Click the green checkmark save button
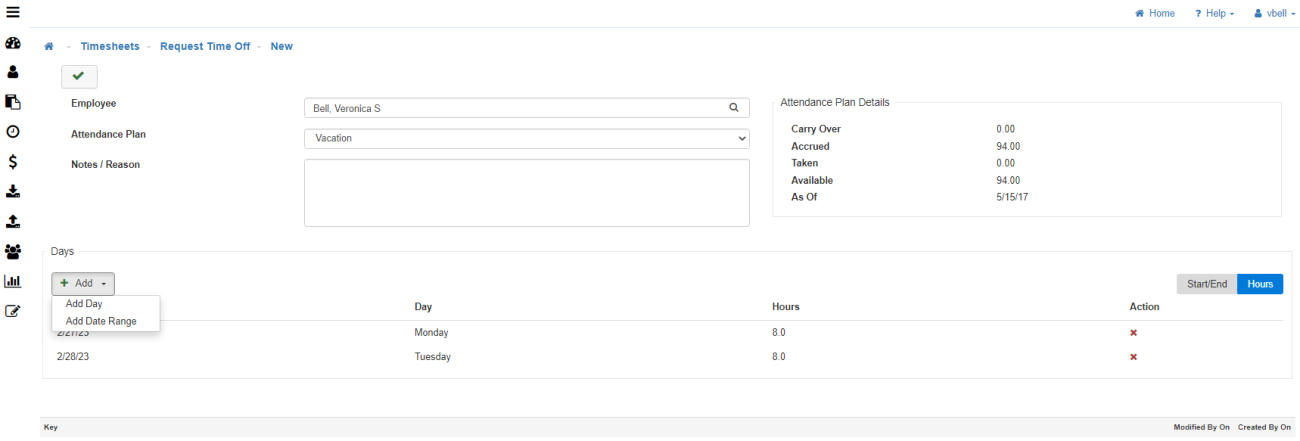The image size is (1300, 441). click(79, 76)
